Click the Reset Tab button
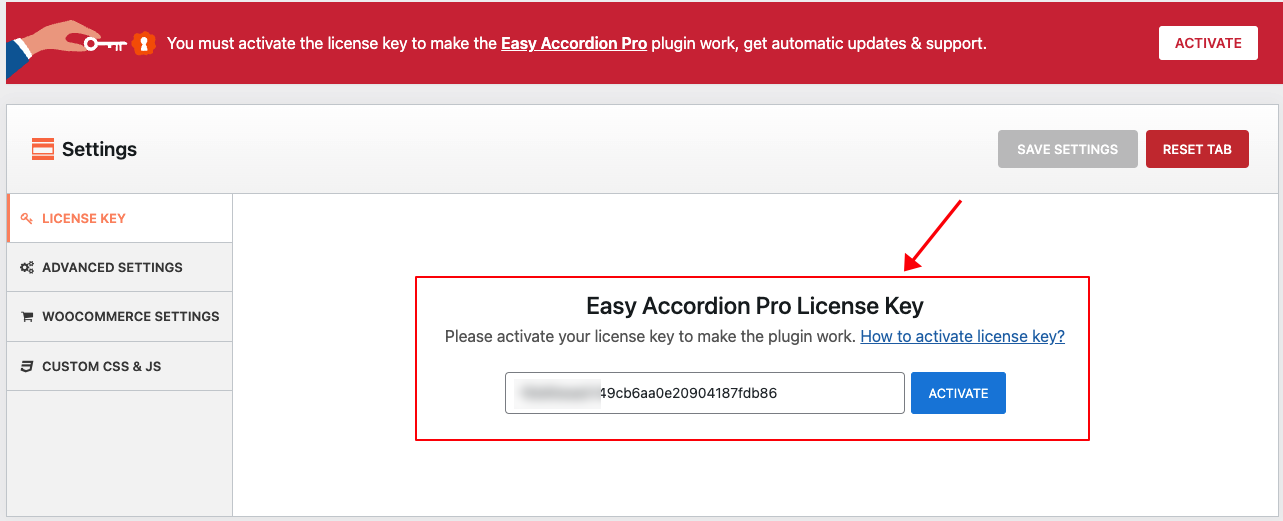Viewport: 1283px width, 521px height. [1197, 149]
